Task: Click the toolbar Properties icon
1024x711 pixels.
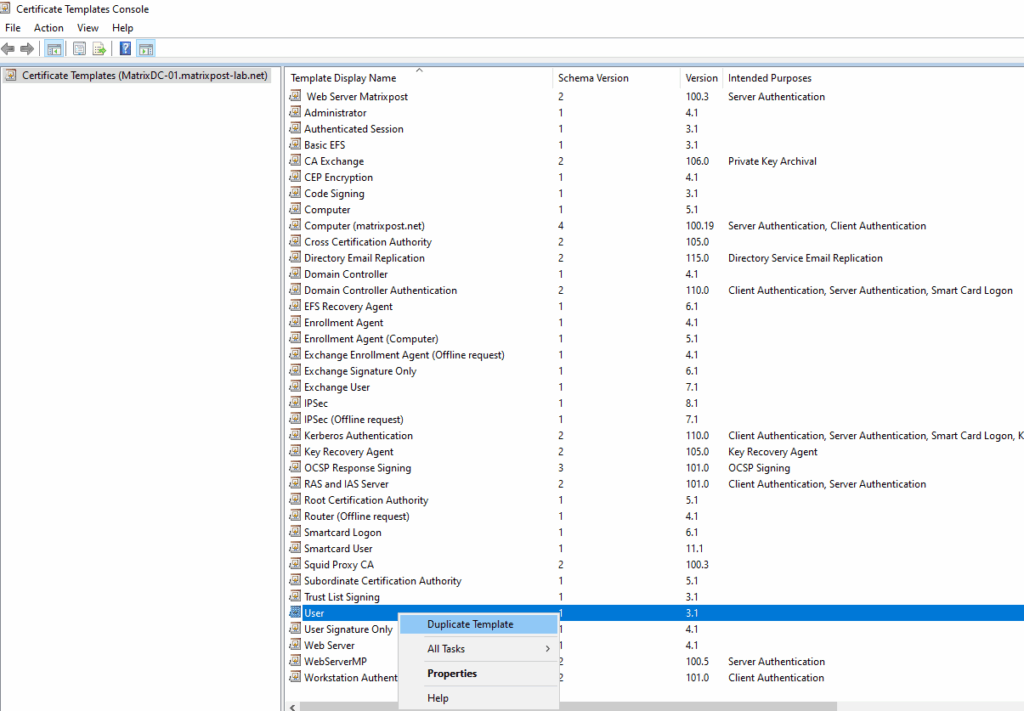Action: 79,49
